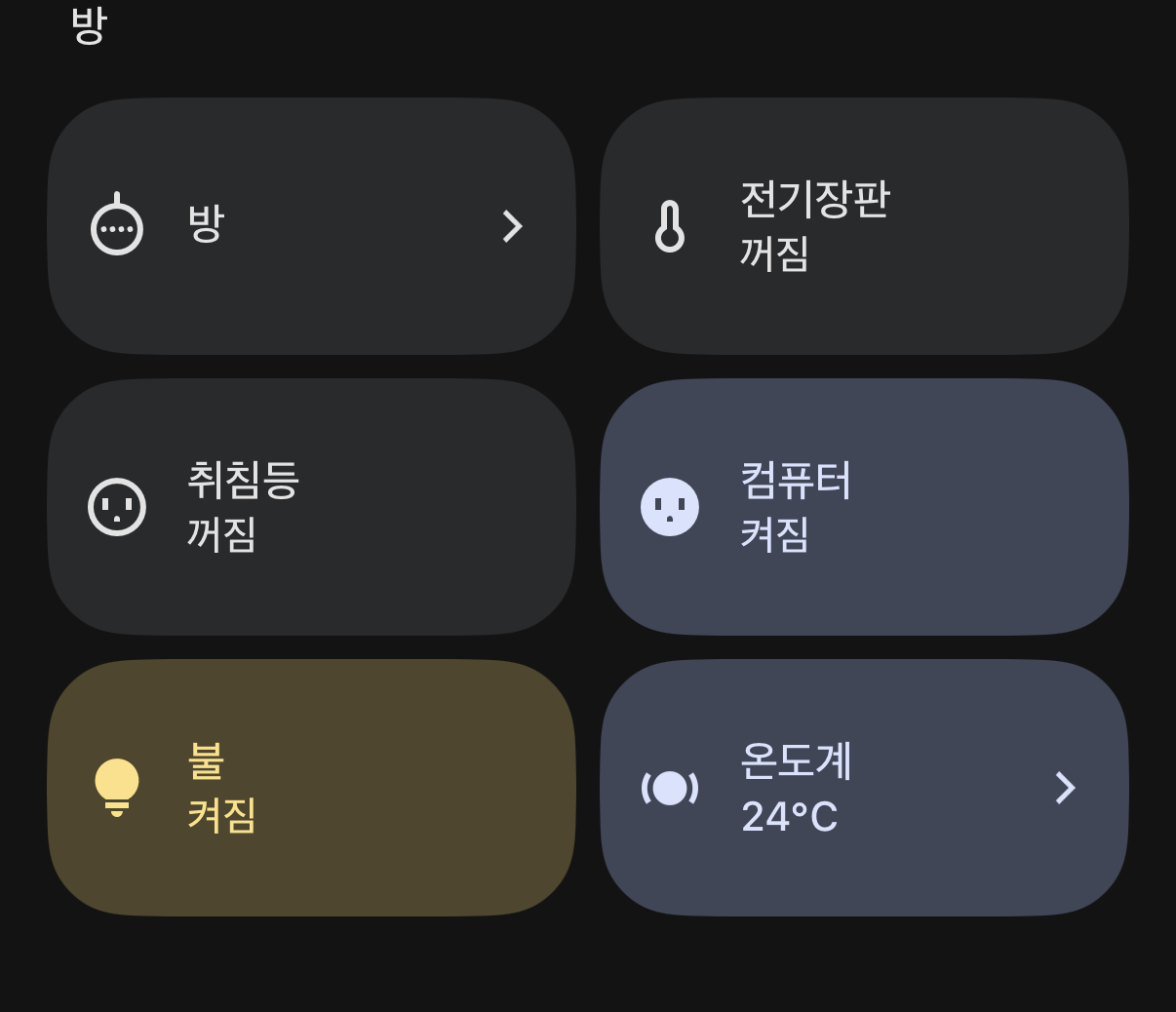This screenshot has height=1012, width=1176.
Task: Click the 온도계 sensor icon
Action: pos(670,788)
